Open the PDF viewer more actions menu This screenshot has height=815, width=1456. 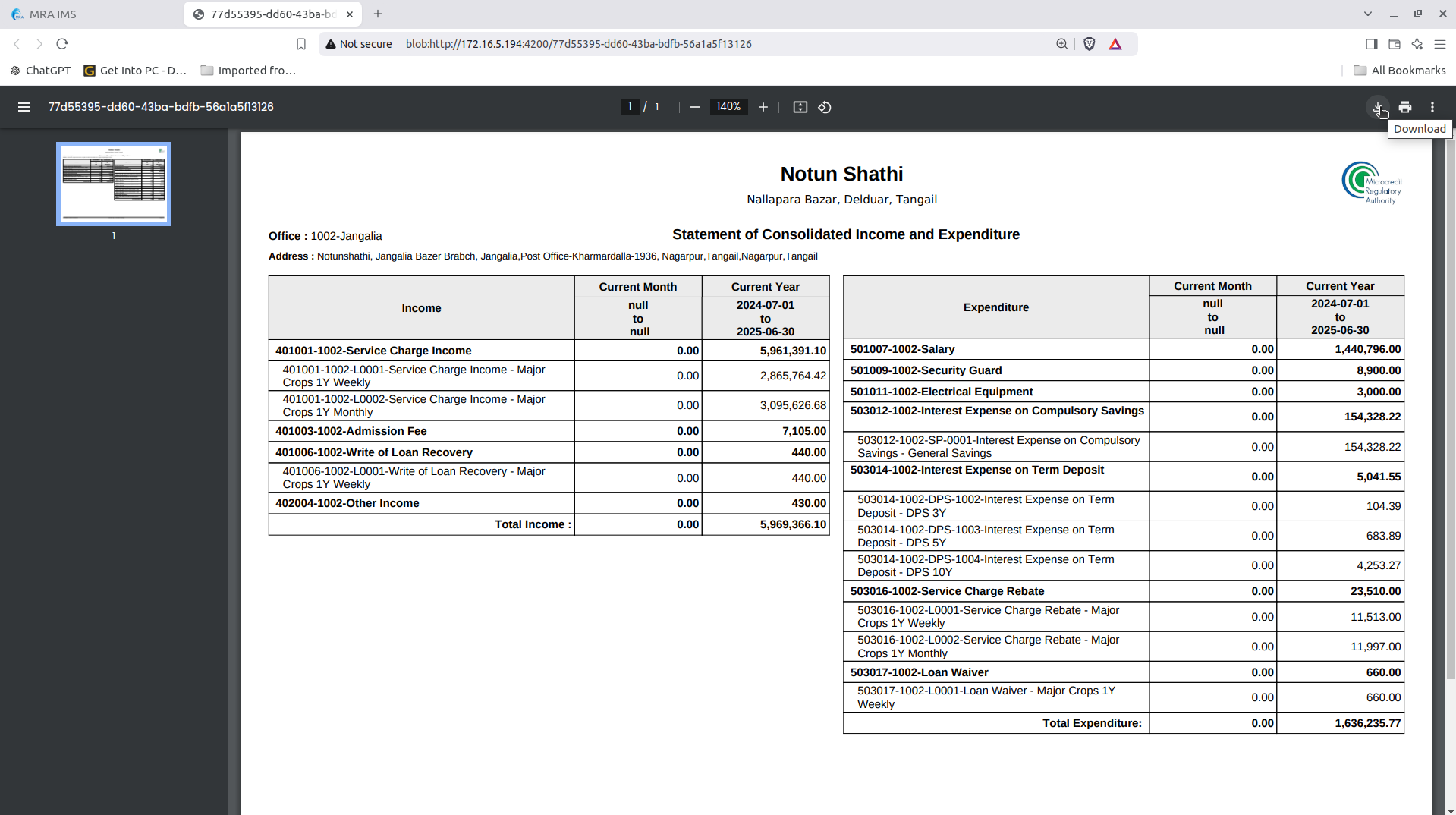[x=1432, y=107]
